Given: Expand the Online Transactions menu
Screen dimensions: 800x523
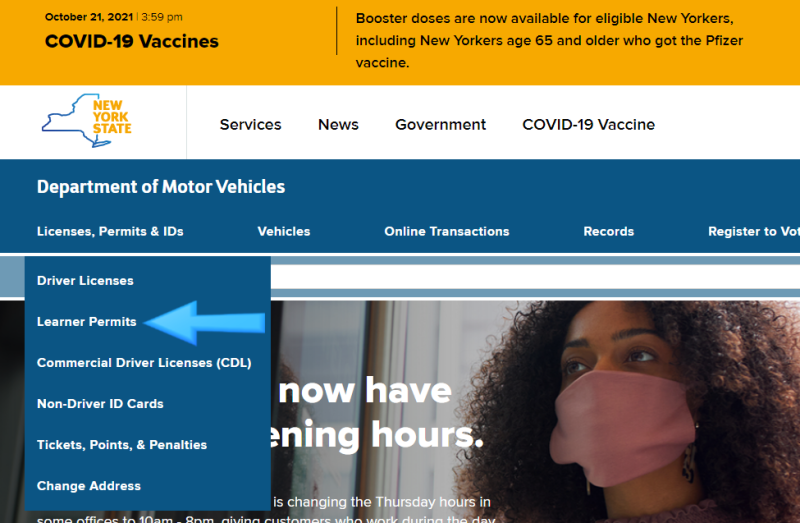Looking at the screenshot, I should [x=446, y=231].
